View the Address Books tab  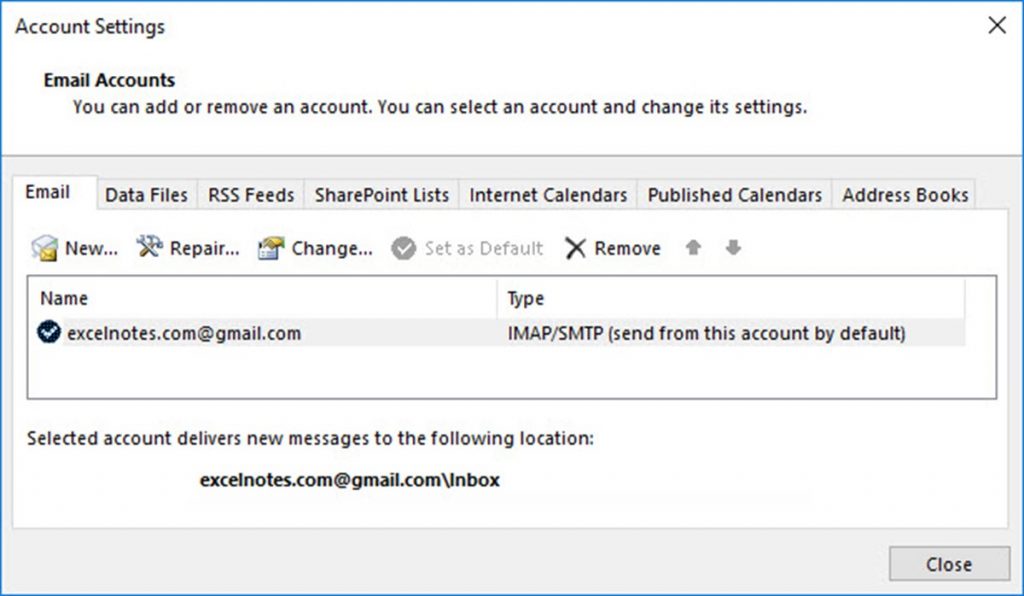tap(903, 195)
